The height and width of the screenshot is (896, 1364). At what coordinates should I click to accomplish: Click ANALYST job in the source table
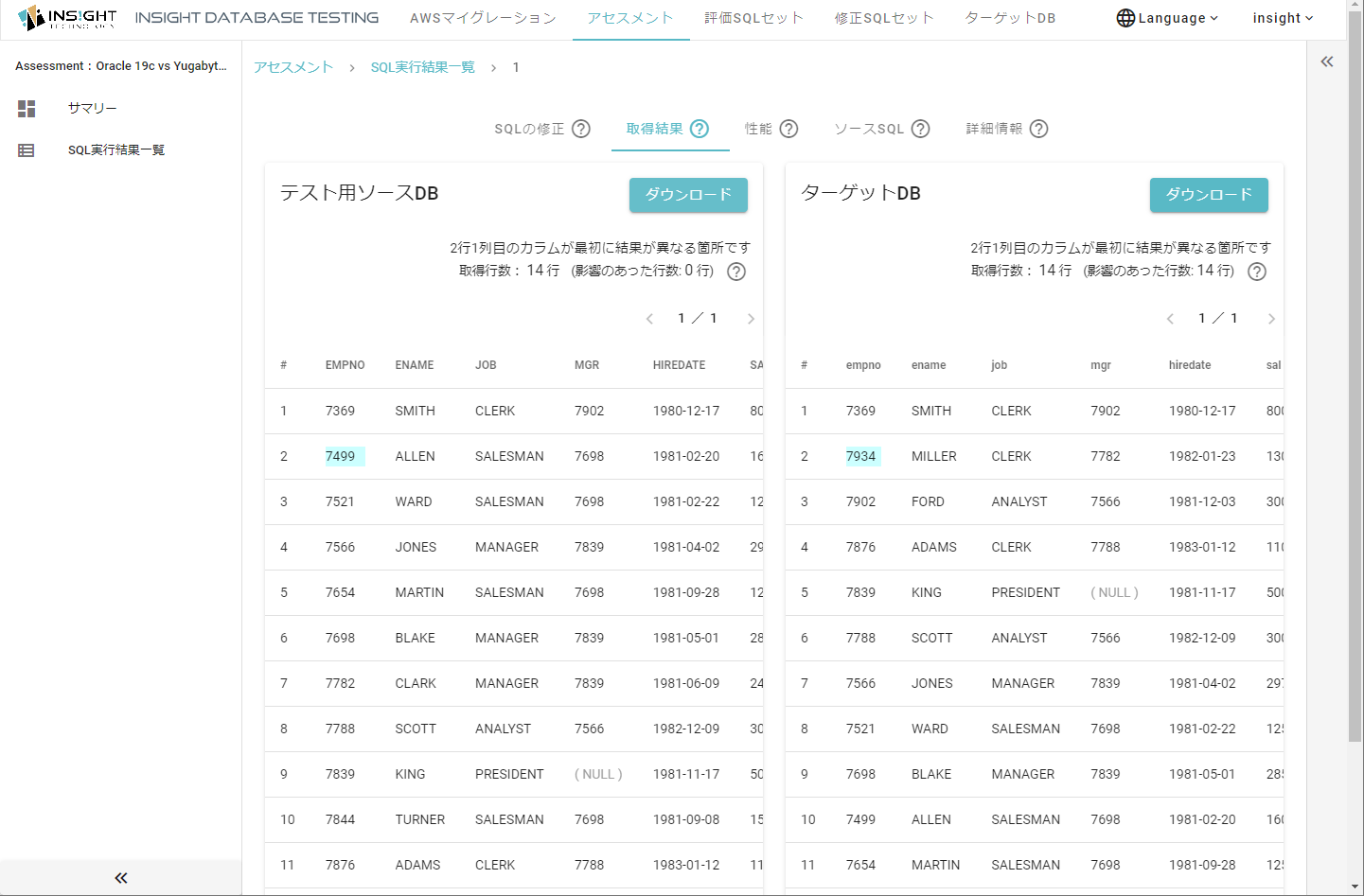pyautogui.click(x=504, y=729)
